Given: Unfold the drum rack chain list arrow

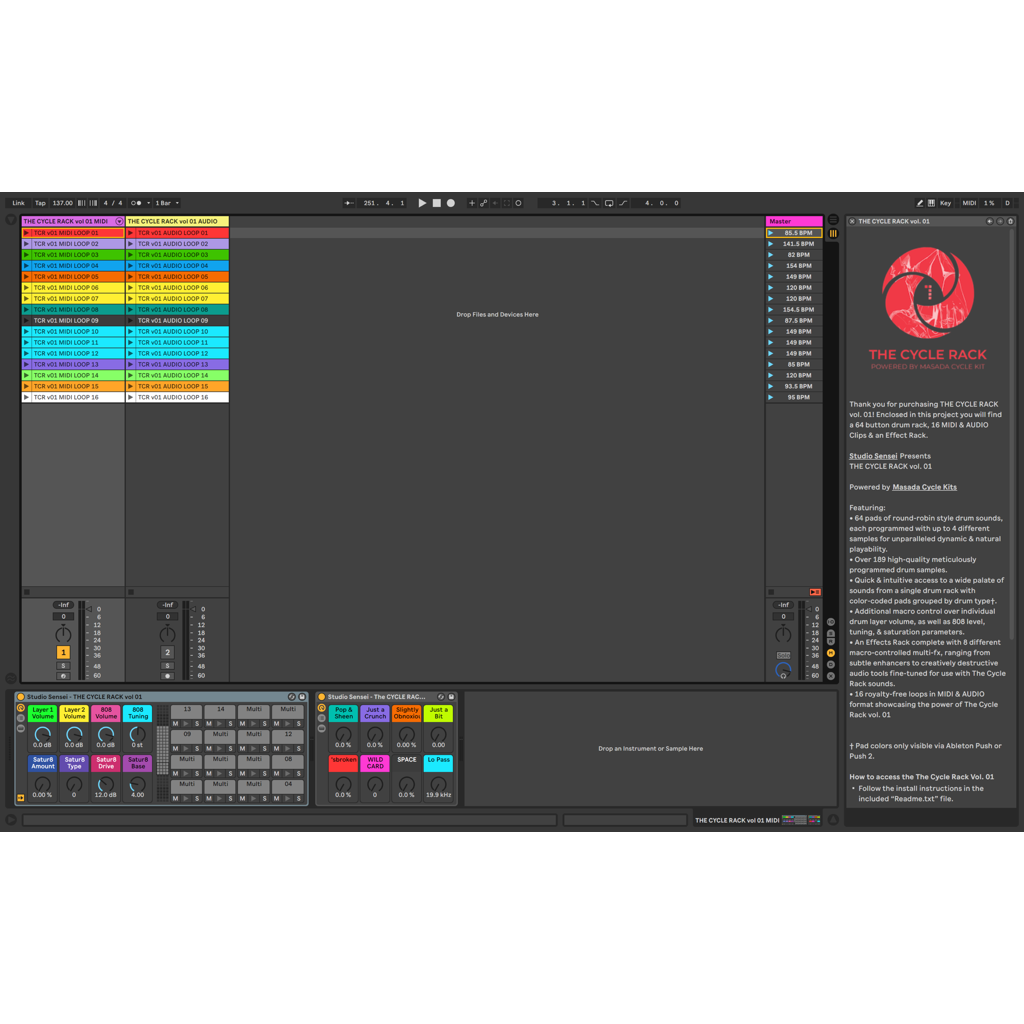Looking at the screenshot, I should pos(20,797).
